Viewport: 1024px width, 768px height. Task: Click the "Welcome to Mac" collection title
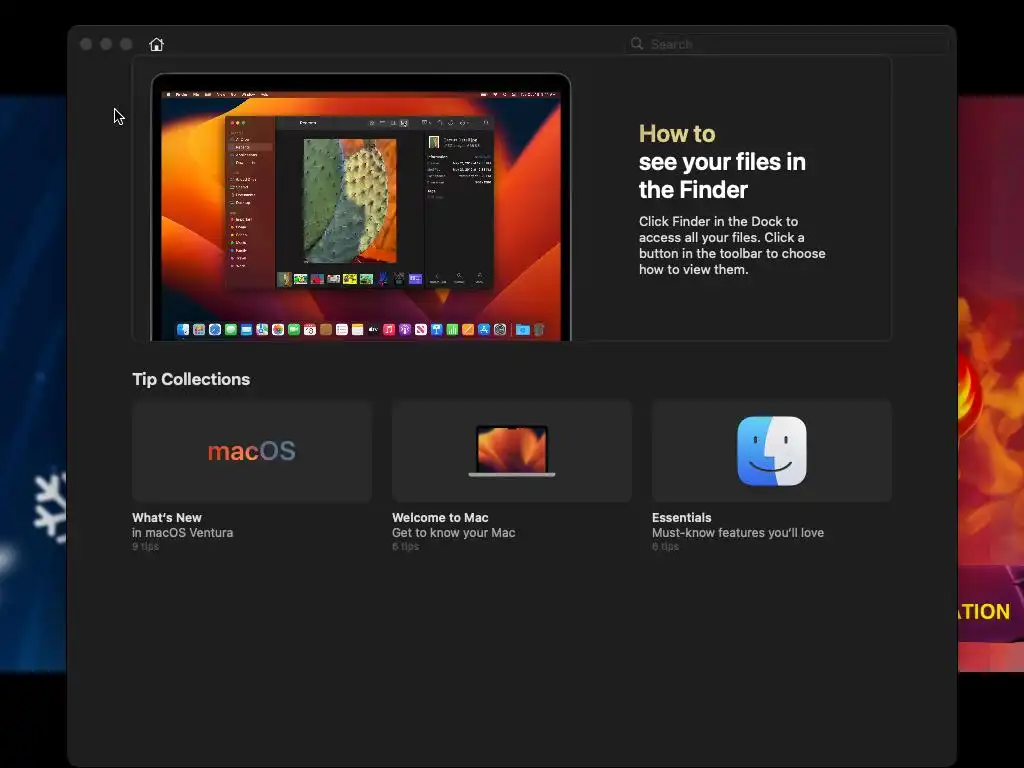[x=440, y=517]
